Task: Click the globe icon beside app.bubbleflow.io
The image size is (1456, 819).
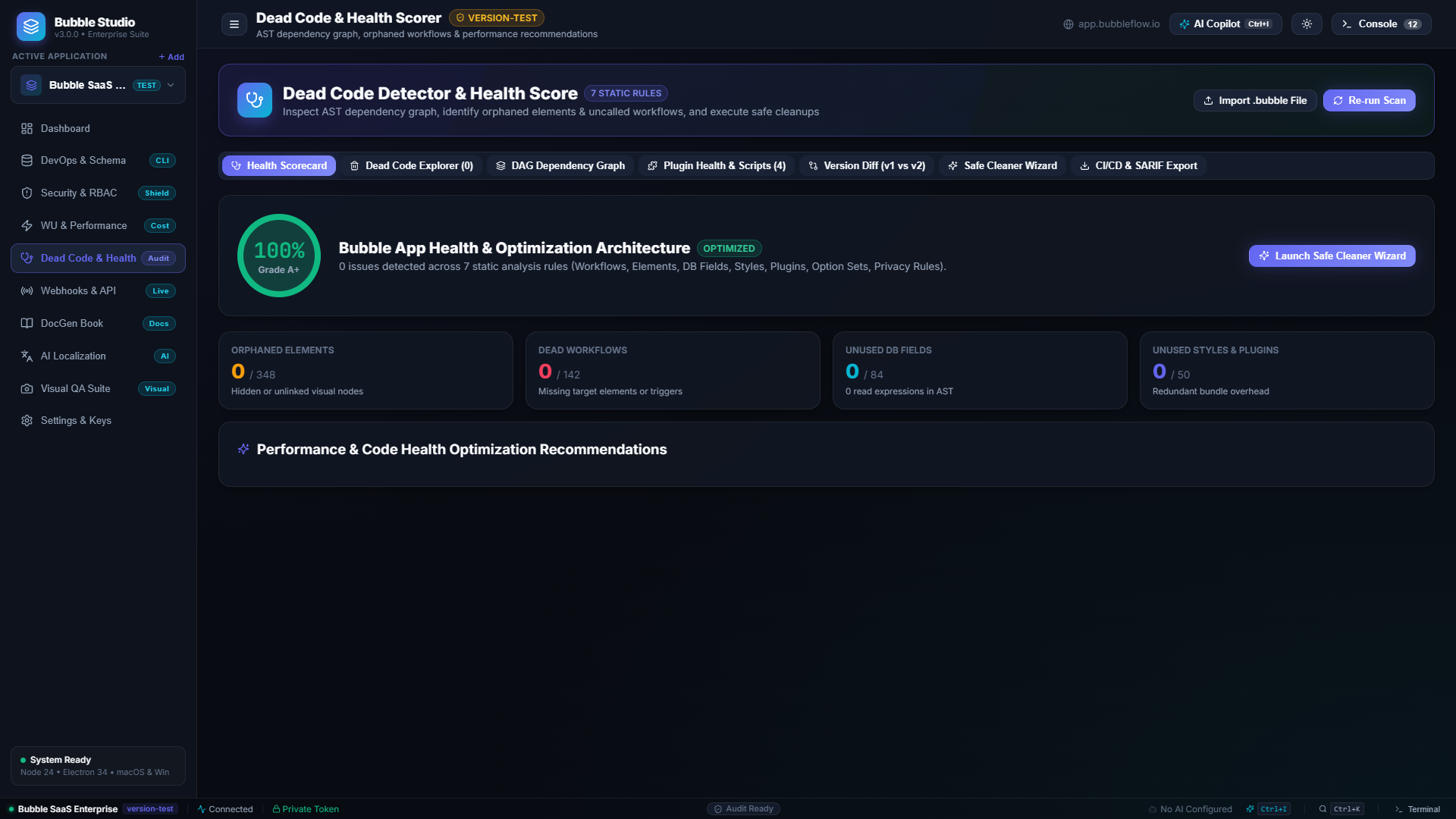Action: 1068,24
